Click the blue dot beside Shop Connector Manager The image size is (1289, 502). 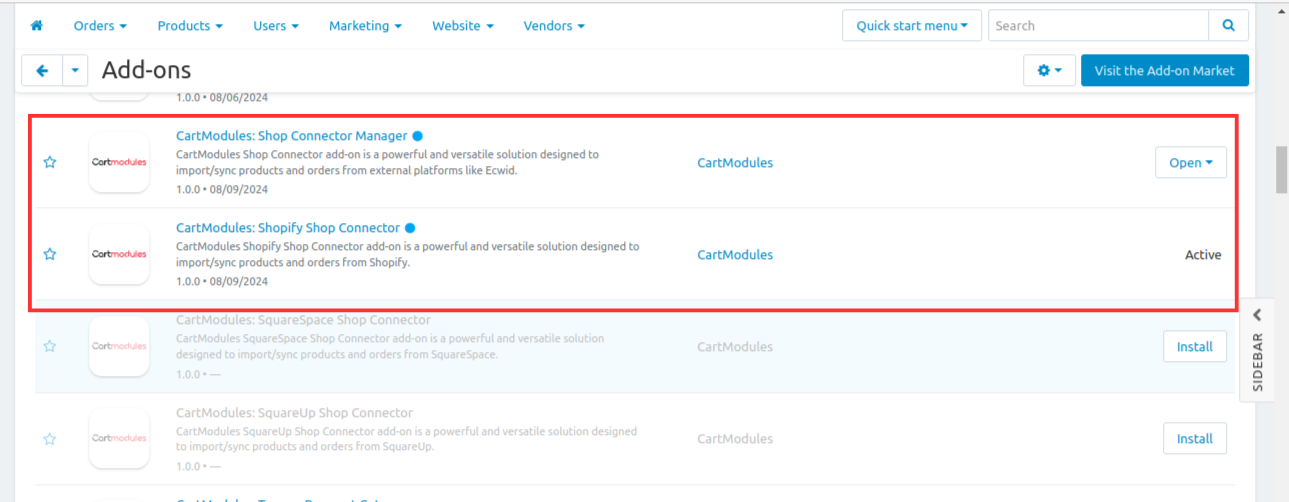click(417, 135)
